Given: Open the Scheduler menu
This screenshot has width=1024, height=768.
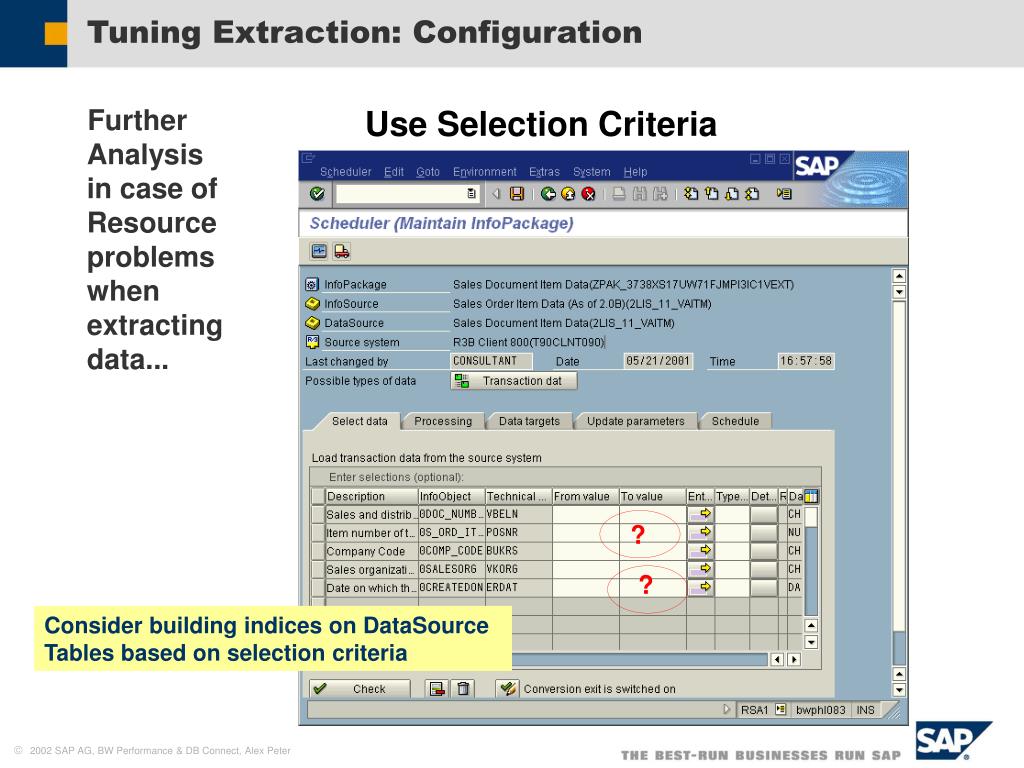Looking at the screenshot, I should 345,172.
